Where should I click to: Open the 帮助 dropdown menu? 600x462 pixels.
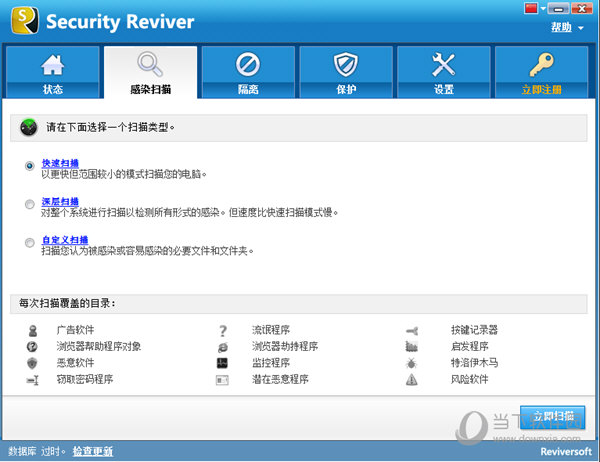click(x=567, y=27)
